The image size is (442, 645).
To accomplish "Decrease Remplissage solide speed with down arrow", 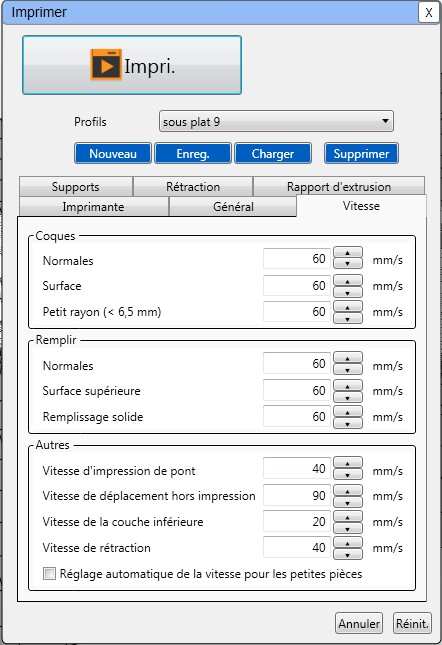I will tap(348, 423).
